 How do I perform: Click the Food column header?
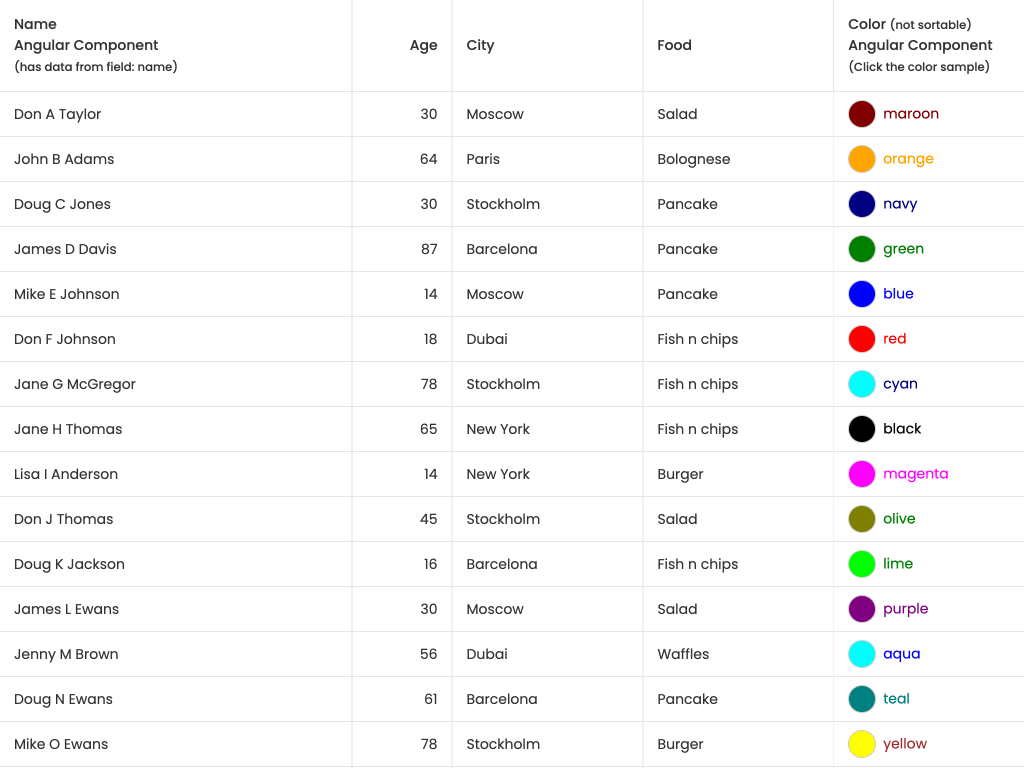click(674, 45)
